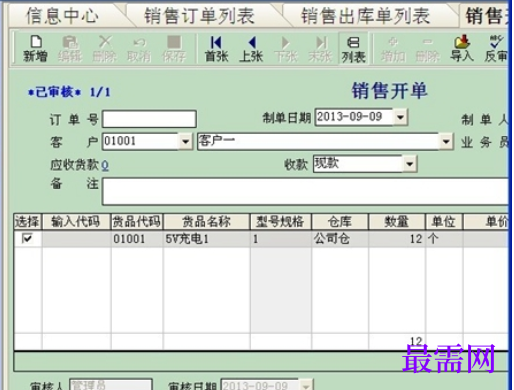This screenshot has height=390, width=514.
Task: Click the 删除 remove row icon next to 导入
Action: point(428,49)
